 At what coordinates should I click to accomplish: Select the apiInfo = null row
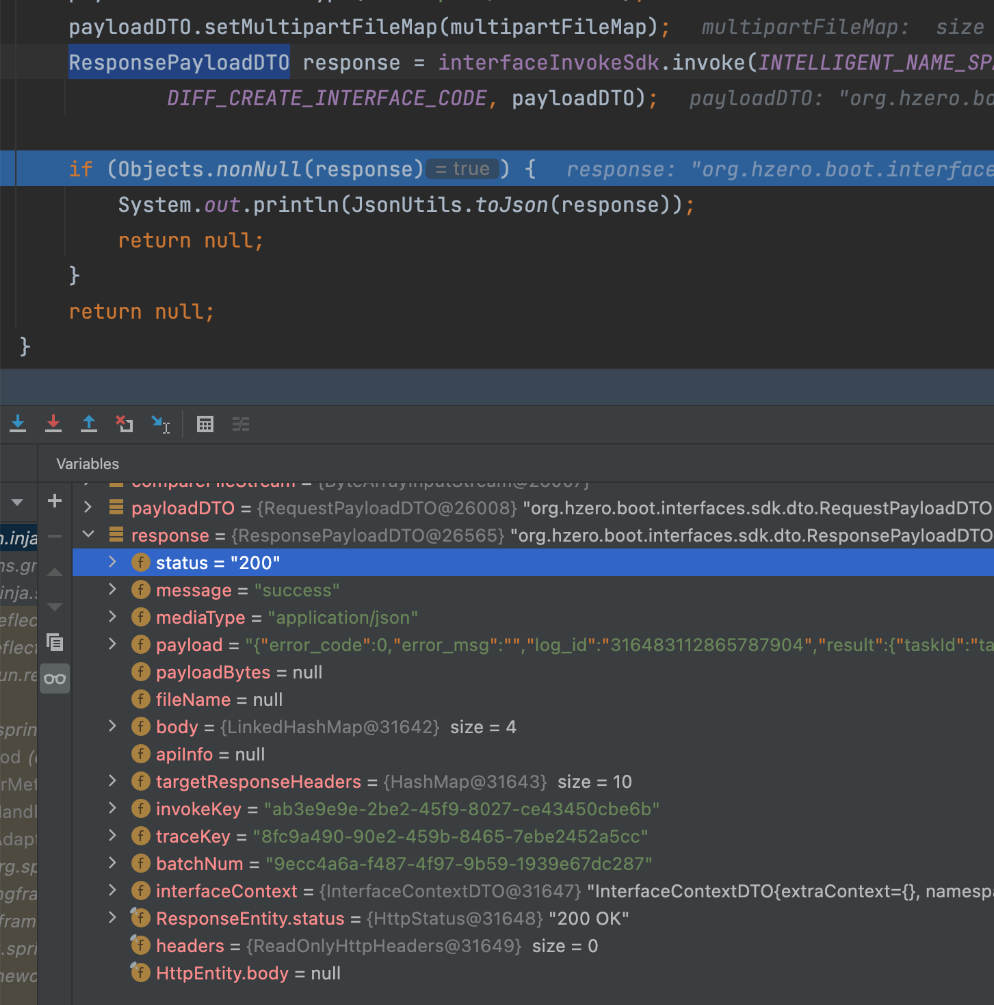(533, 754)
